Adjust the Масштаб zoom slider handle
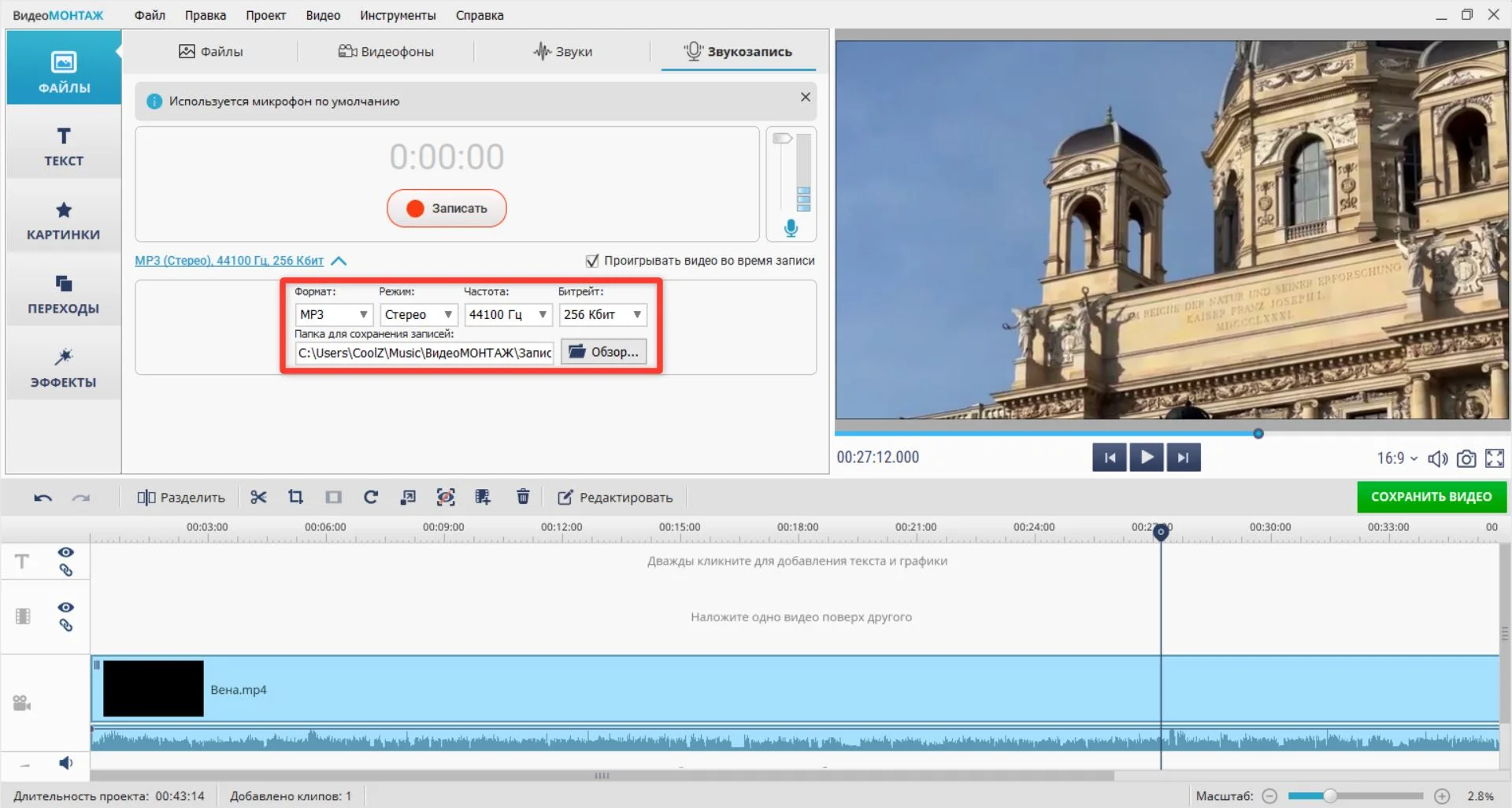1512x808 pixels. (x=1330, y=795)
